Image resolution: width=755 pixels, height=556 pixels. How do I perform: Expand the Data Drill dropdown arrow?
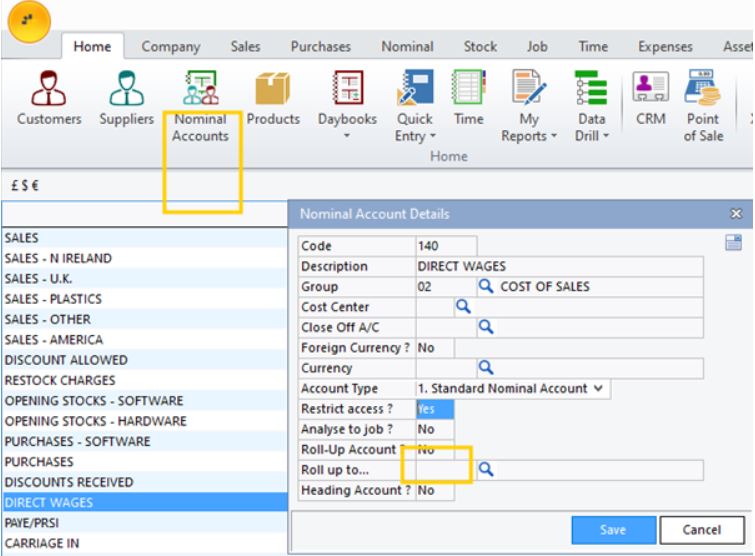(x=606, y=136)
